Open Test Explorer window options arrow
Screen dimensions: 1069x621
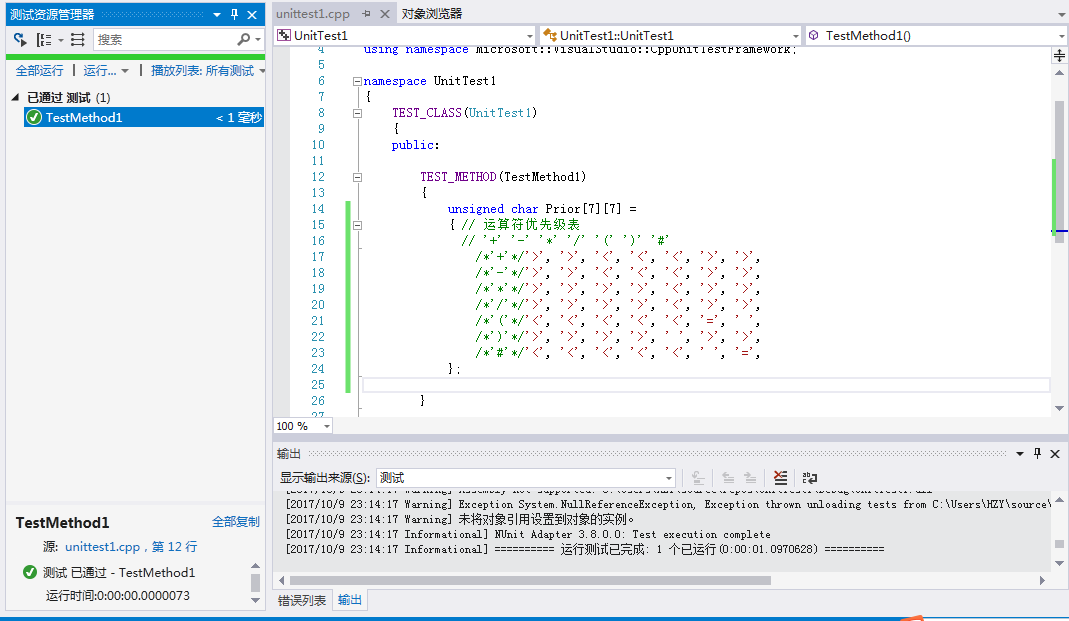(217, 14)
